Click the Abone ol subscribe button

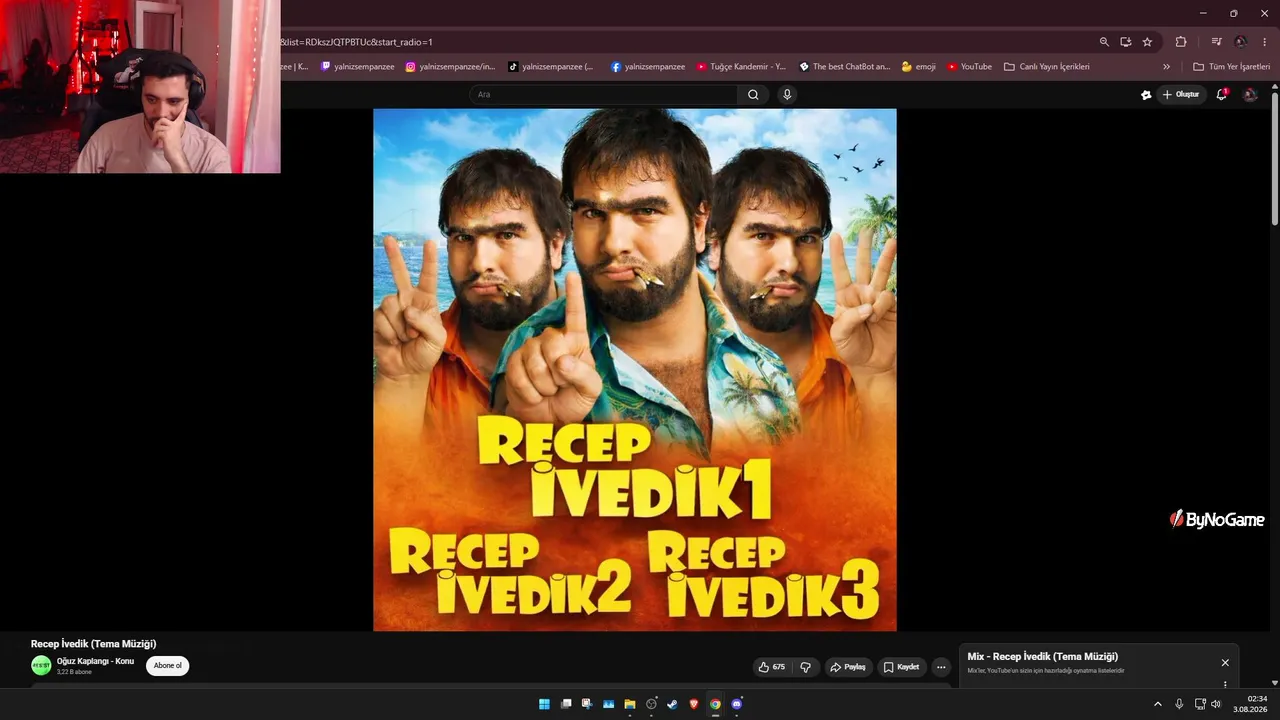pos(168,666)
